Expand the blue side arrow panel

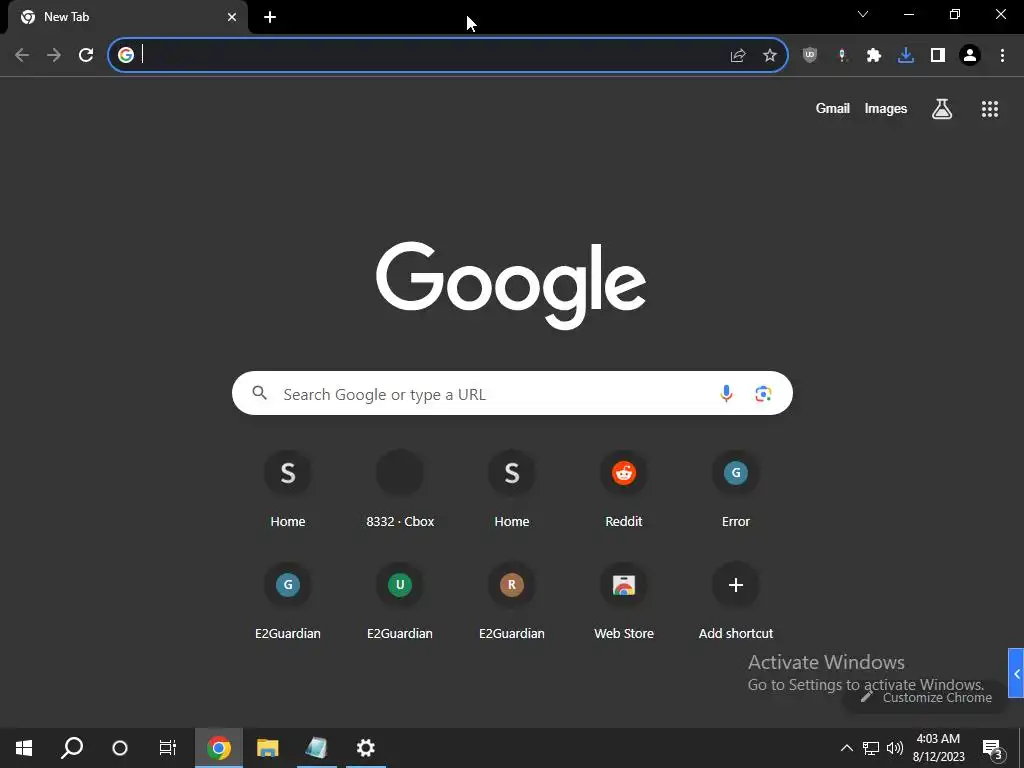(1016, 673)
